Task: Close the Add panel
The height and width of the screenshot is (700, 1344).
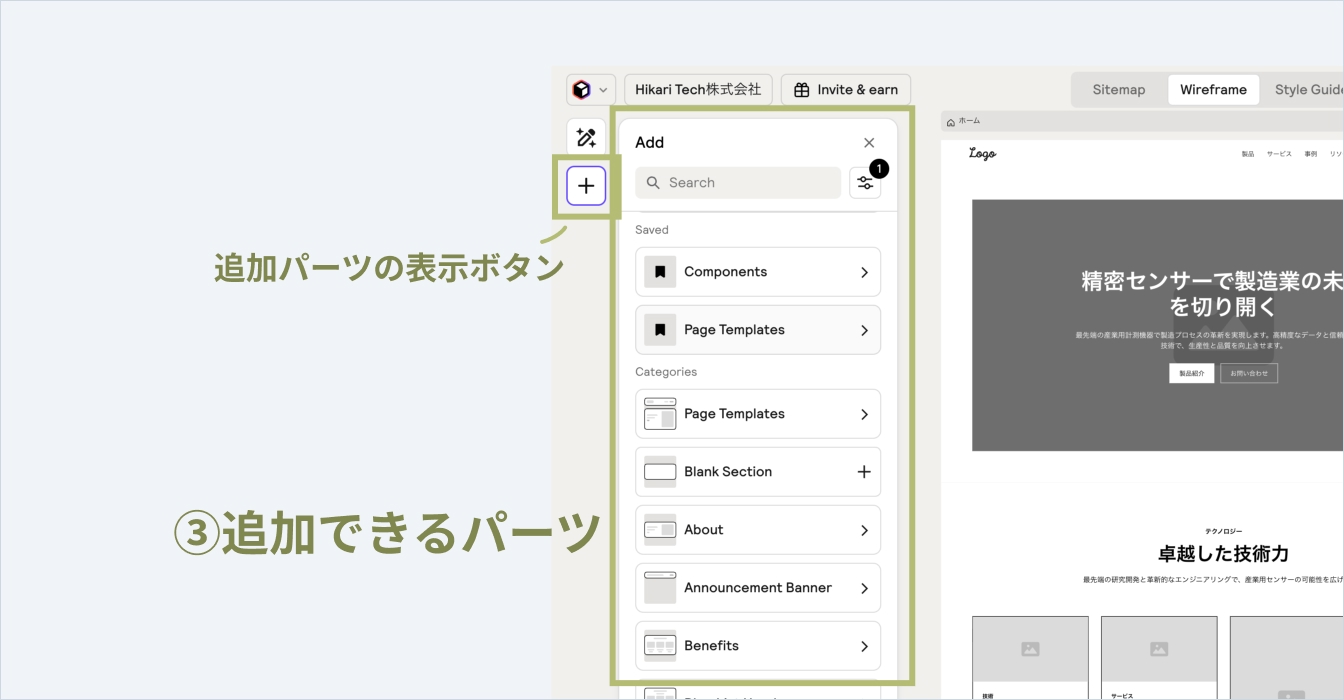Action: click(869, 143)
